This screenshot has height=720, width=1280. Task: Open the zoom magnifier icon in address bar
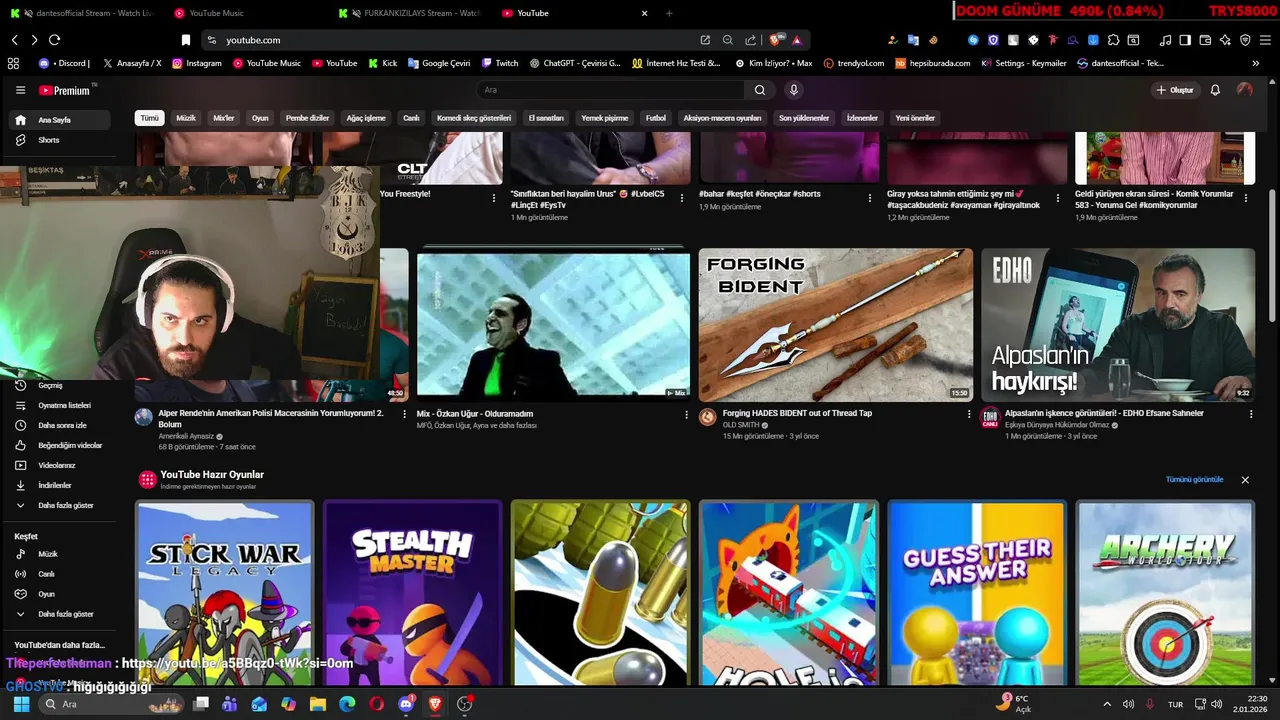[728, 40]
